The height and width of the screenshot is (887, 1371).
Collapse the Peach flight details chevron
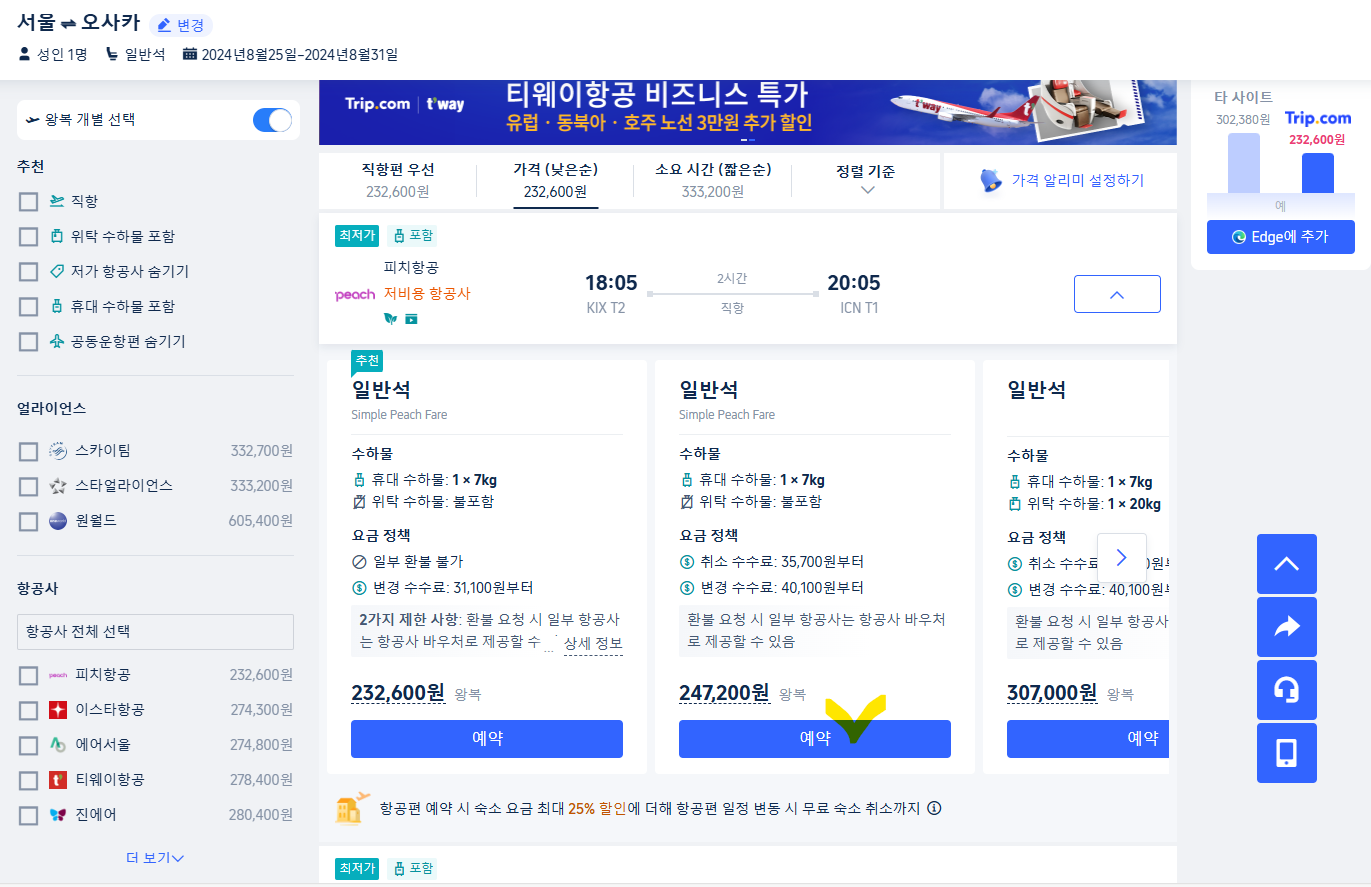click(1117, 294)
